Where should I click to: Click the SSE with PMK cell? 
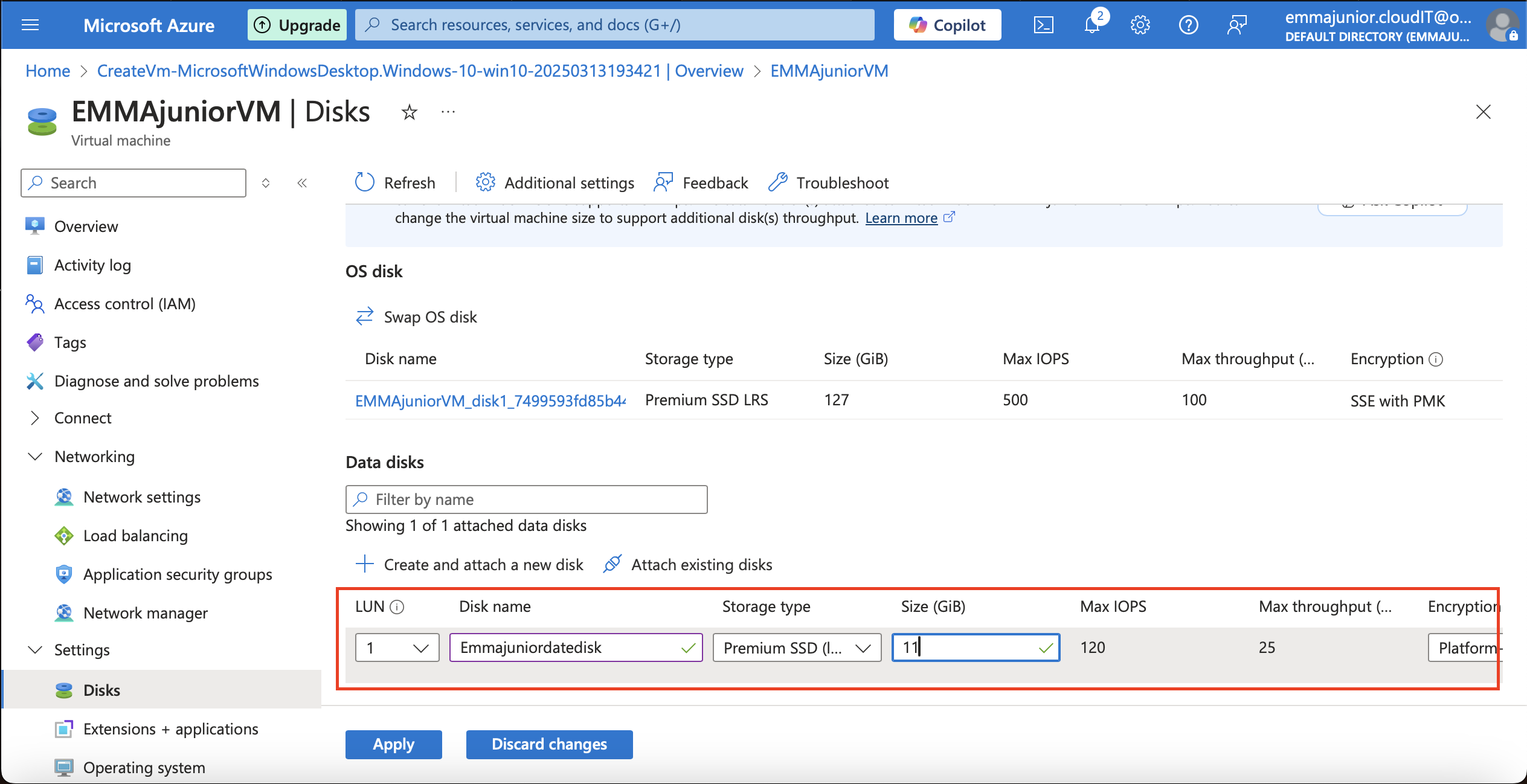click(x=1398, y=401)
